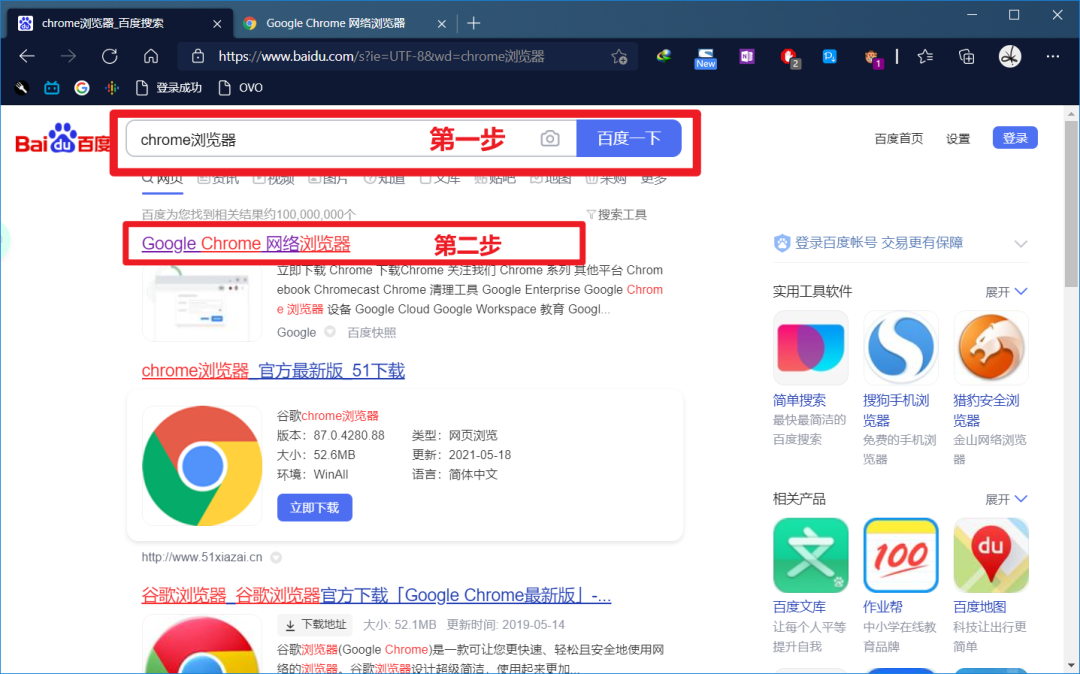Go to 百度首页 link
Screen dimensions: 1080x674
coord(899,138)
